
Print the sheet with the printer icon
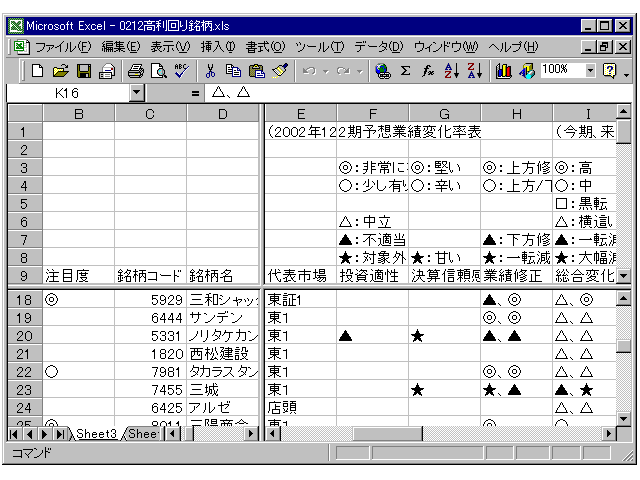136,71
